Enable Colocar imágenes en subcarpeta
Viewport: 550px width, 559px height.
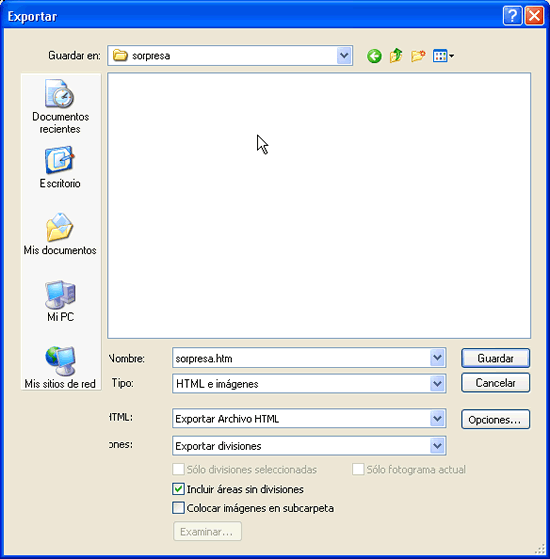178,508
